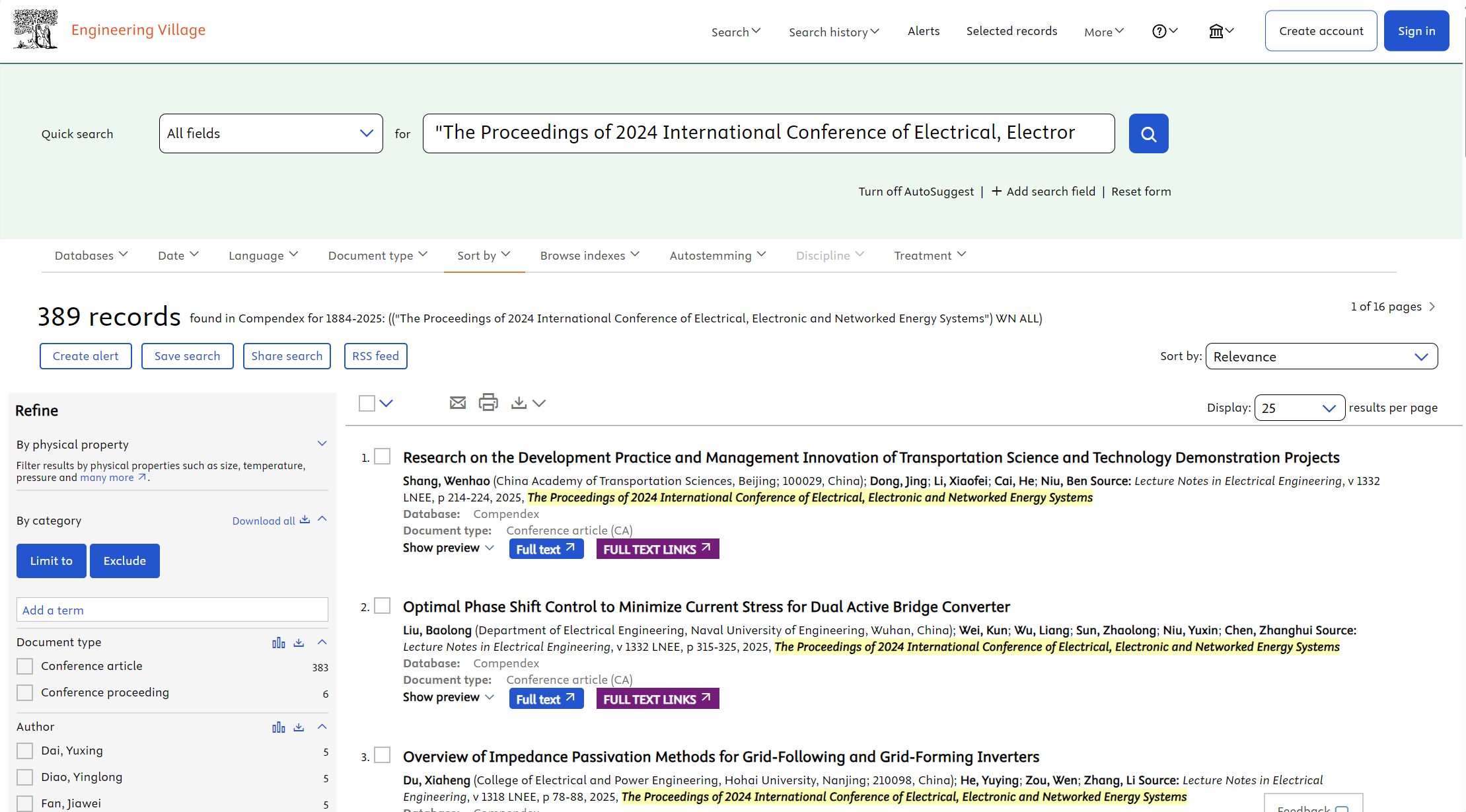Open the institution building icon menu
Image resolution: width=1466 pixels, height=812 pixels.
(1221, 31)
